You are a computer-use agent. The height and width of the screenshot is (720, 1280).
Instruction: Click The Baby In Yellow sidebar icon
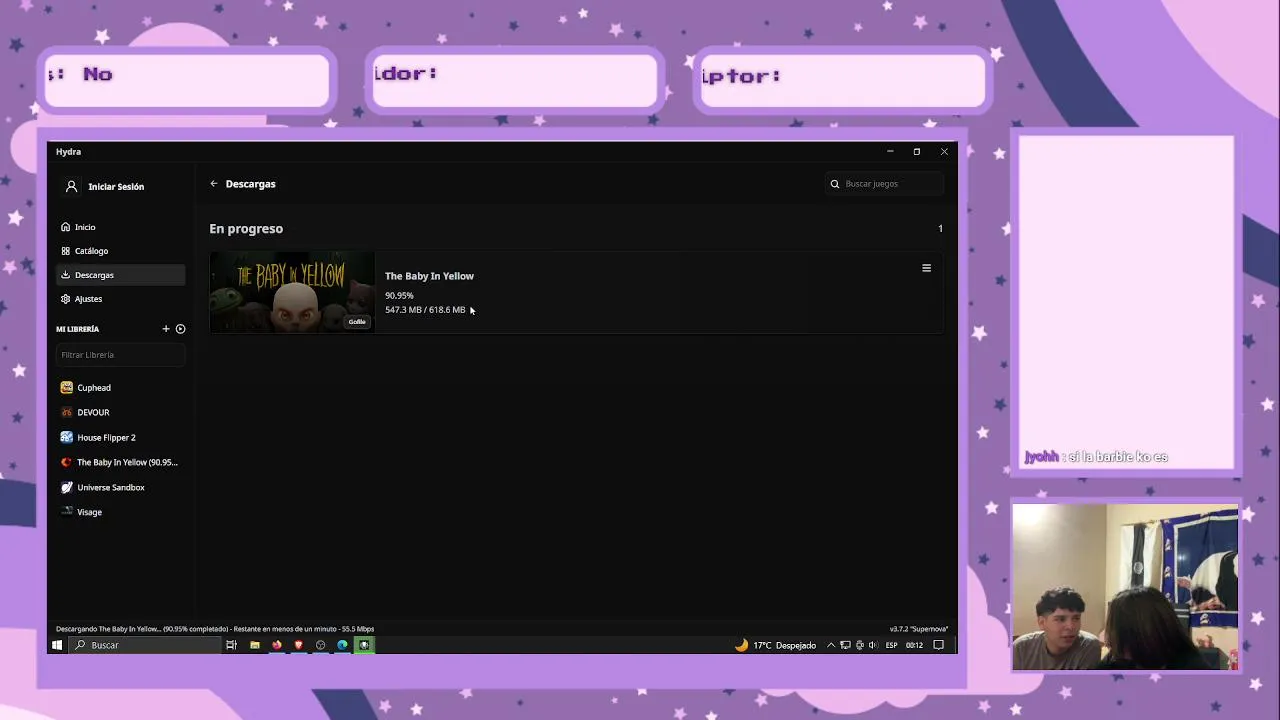pos(67,462)
